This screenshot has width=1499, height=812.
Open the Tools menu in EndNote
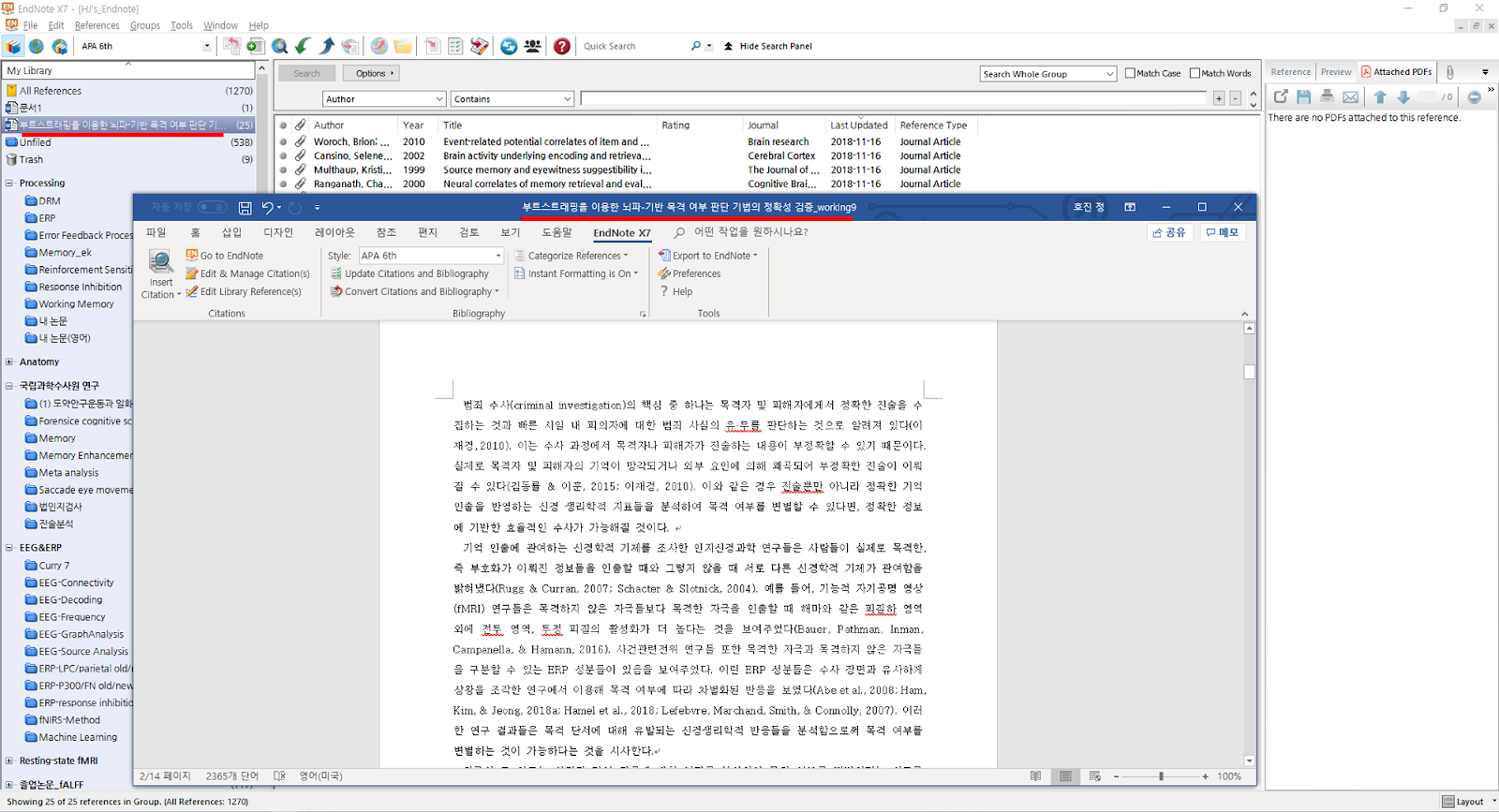[x=182, y=25]
